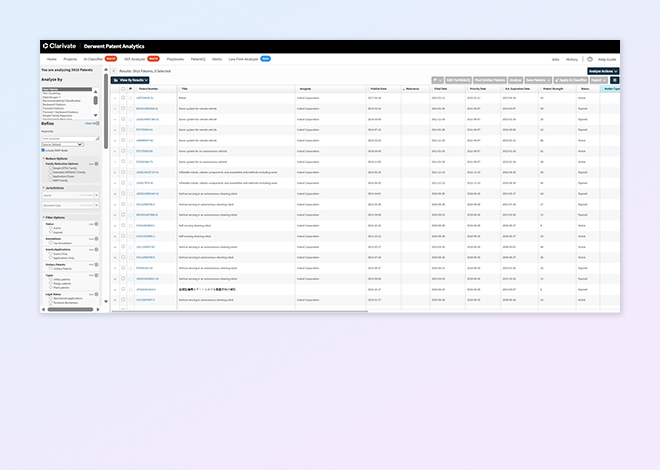Go to the Projects tab
The image size is (660, 470).
pyautogui.click(x=71, y=59)
